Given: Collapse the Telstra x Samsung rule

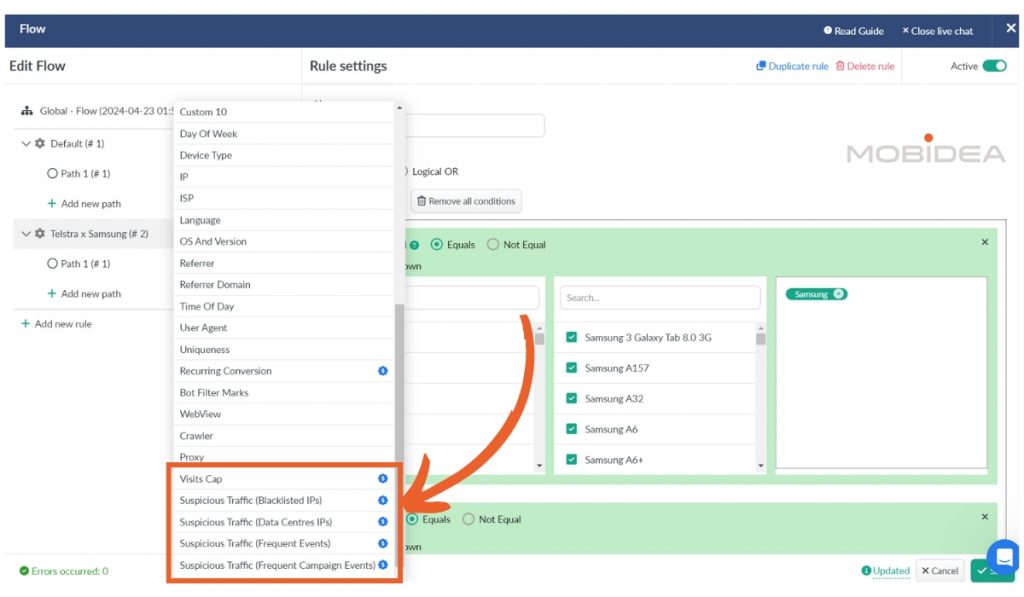Looking at the screenshot, I should pyautogui.click(x=26, y=234).
